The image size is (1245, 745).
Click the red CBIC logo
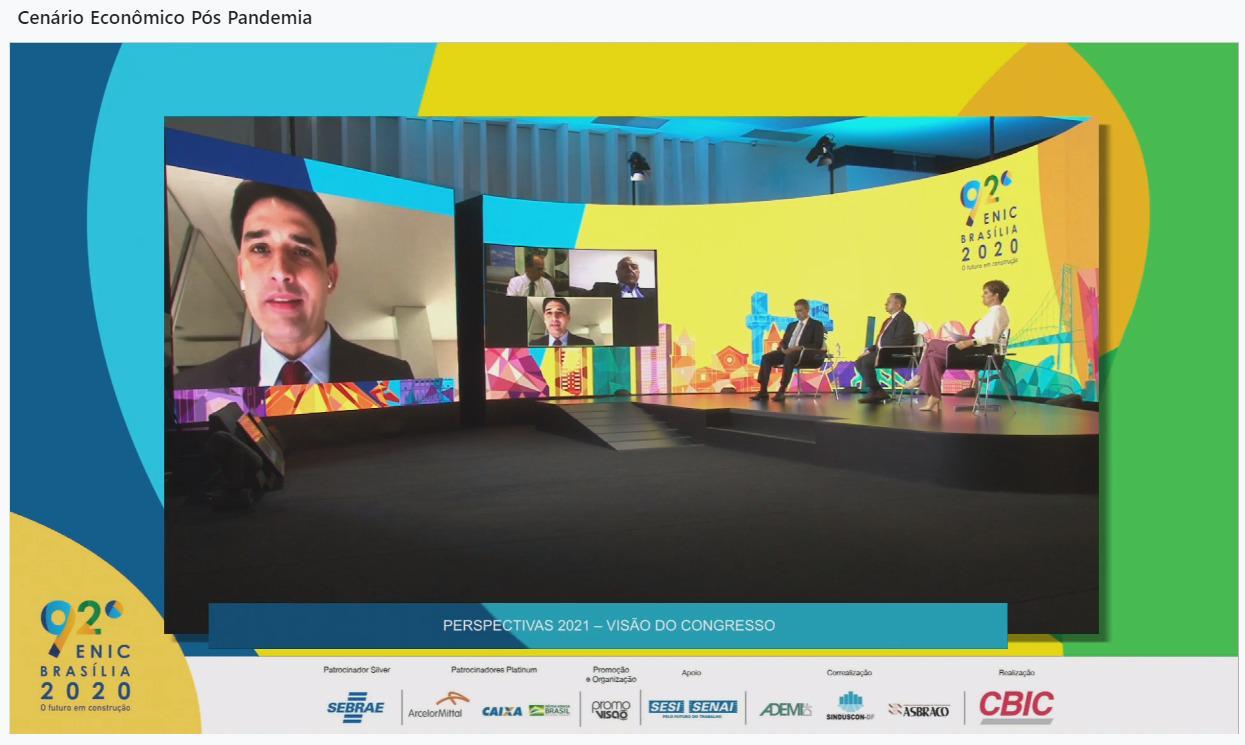(x=1015, y=706)
